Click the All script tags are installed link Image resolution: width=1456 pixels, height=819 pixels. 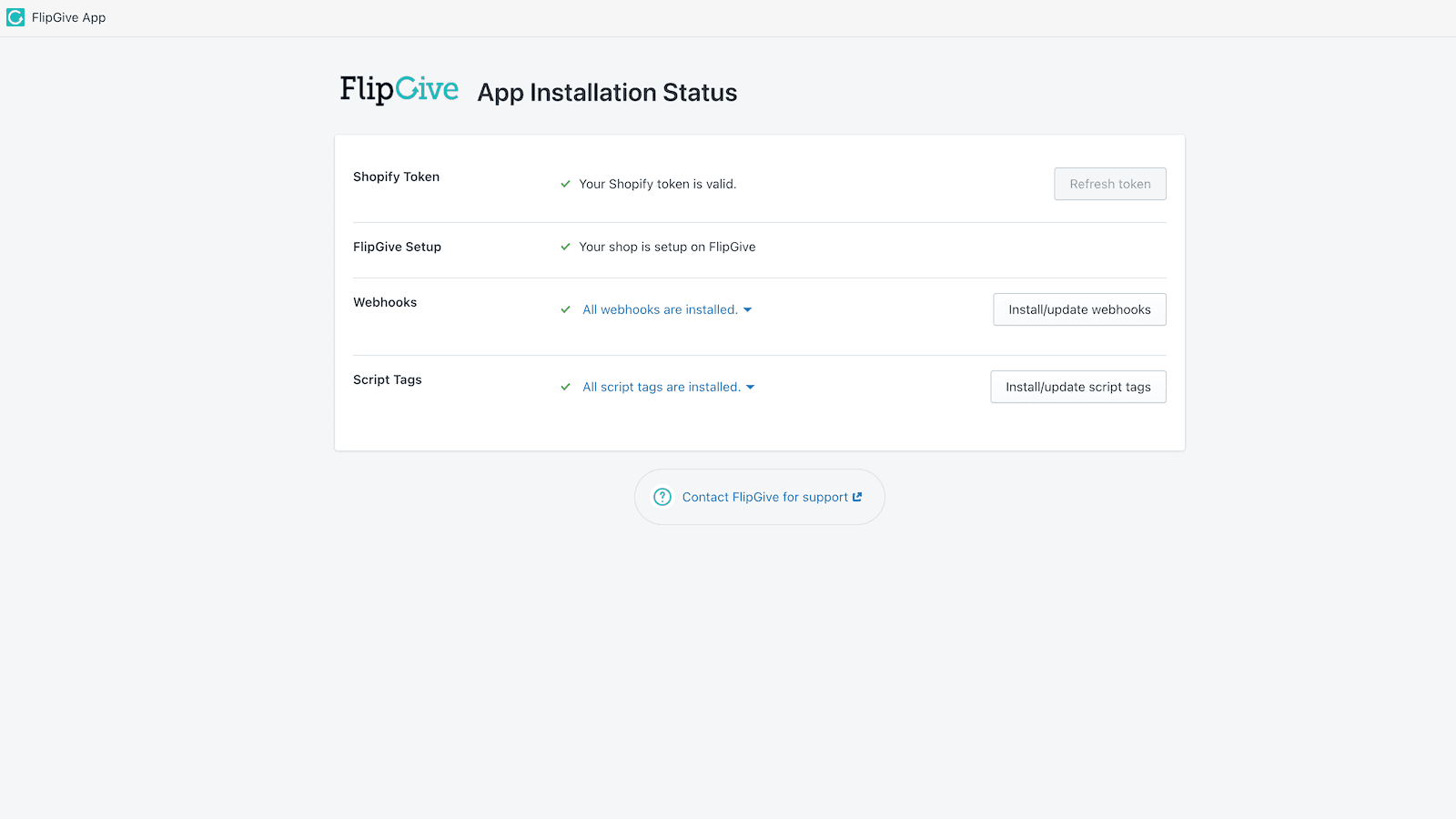click(660, 387)
